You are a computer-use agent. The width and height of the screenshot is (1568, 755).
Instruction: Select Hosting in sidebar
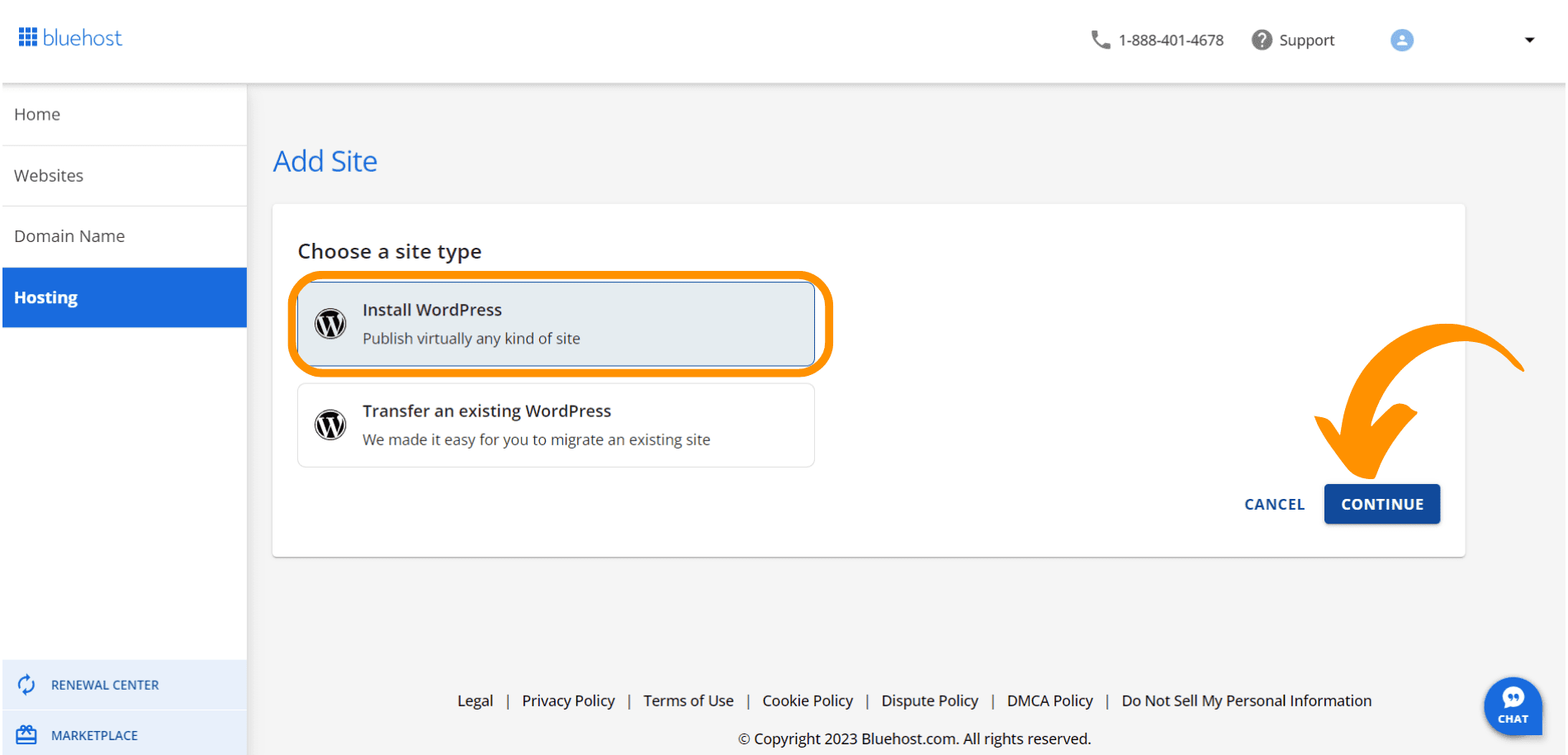pos(125,297)
